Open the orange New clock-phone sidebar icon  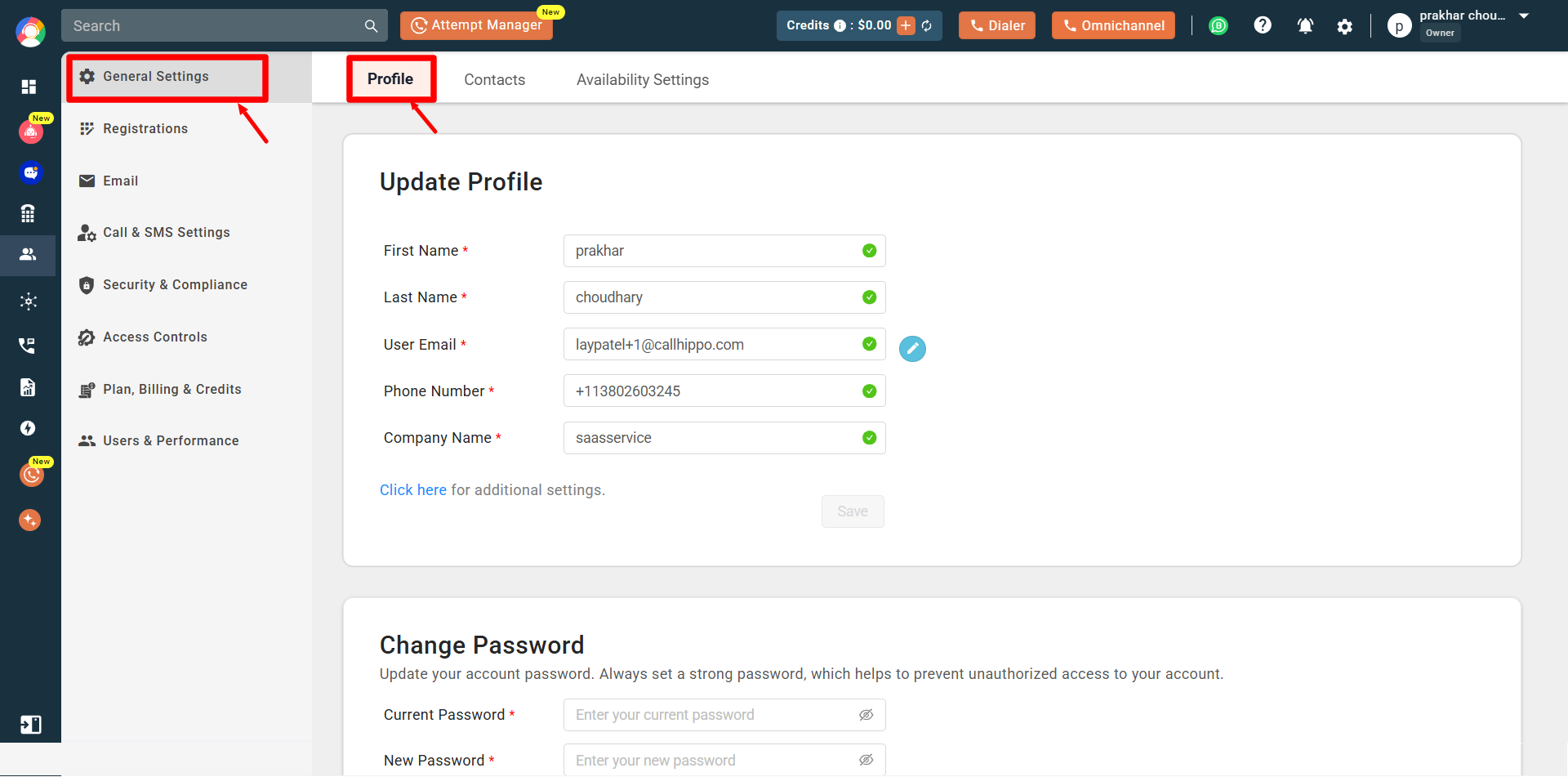coord(32,475)
